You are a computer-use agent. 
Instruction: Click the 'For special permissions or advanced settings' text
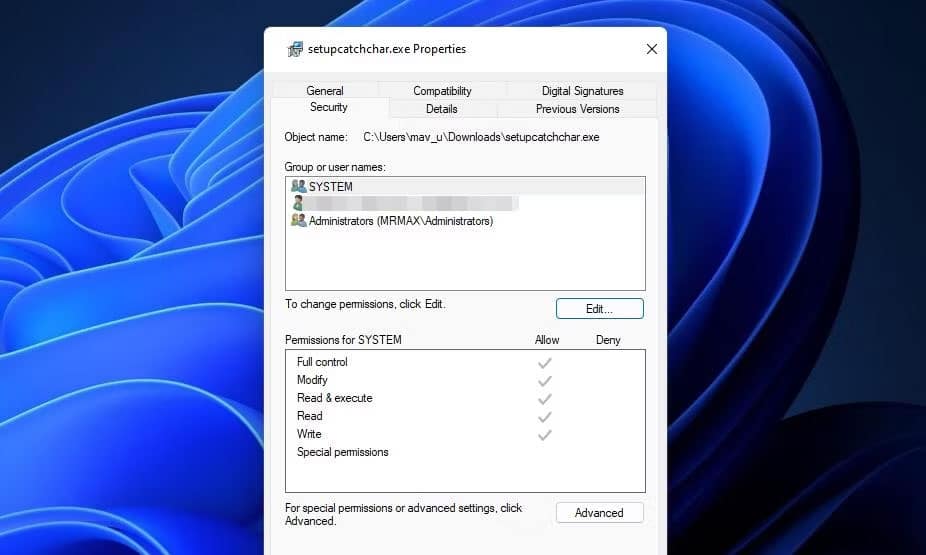click(403, 514)
